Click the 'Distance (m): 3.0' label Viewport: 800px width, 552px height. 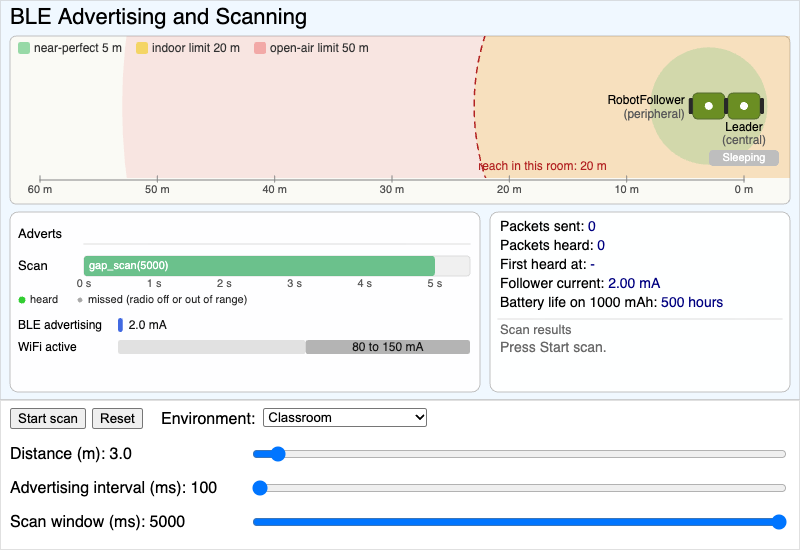[x=71, y=454]
